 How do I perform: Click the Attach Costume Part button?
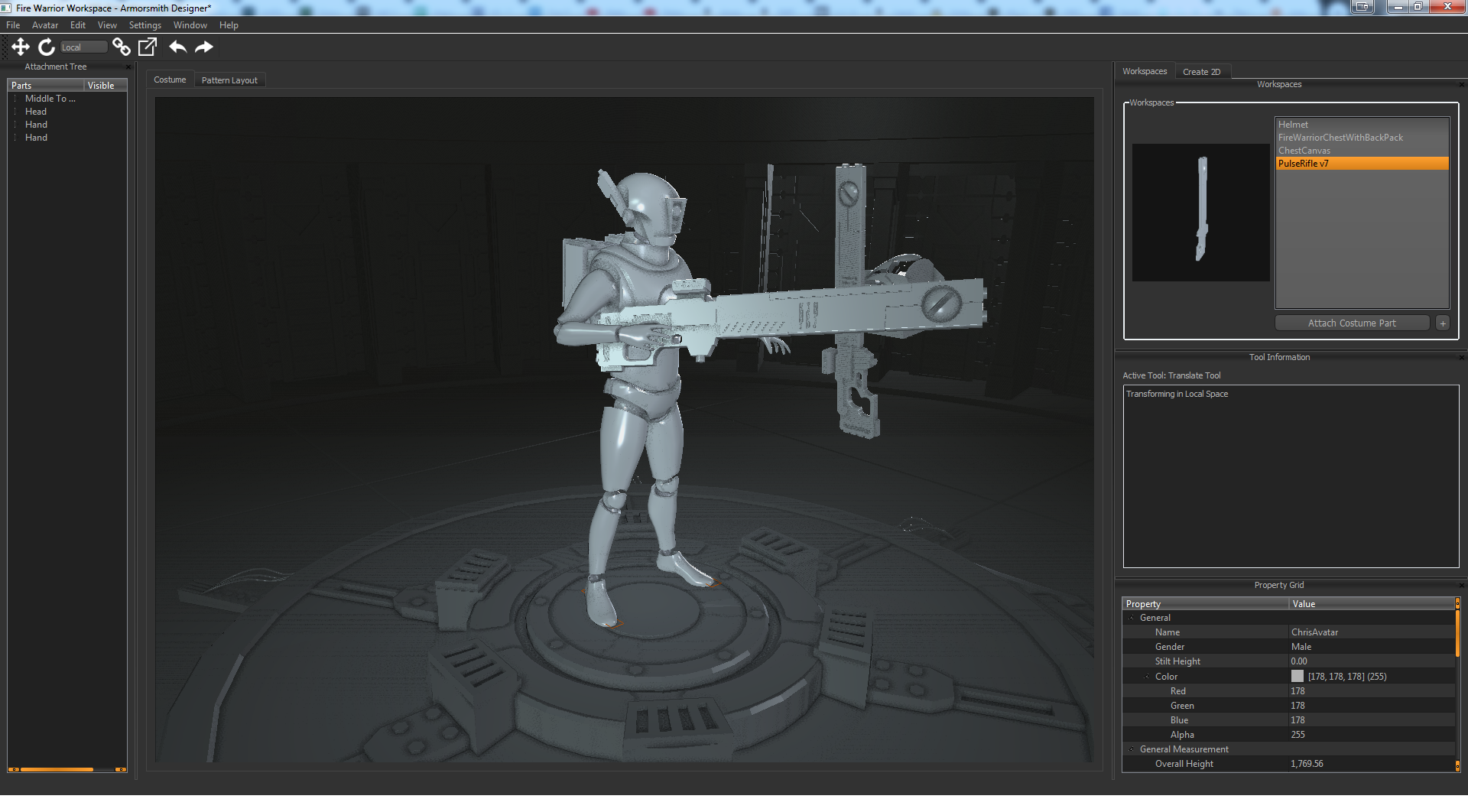(1352, 323)
